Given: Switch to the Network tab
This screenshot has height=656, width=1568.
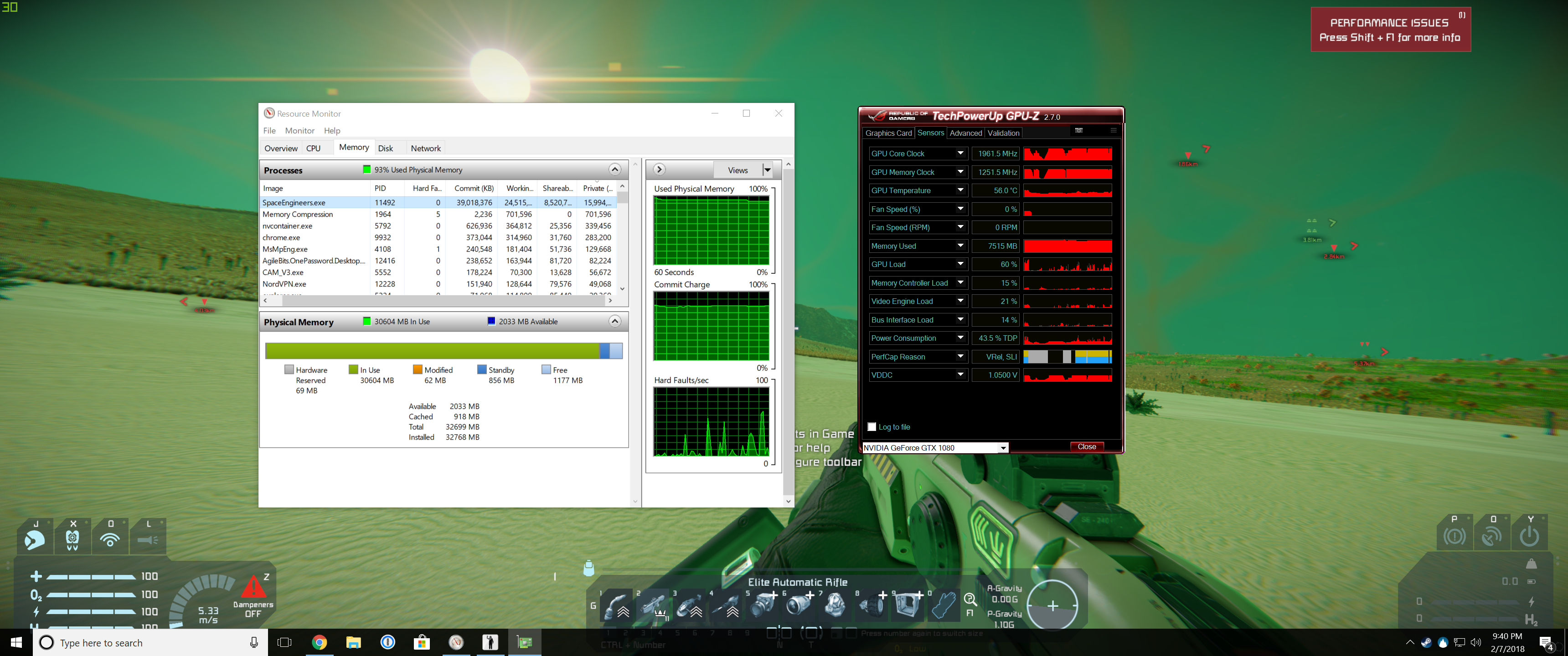Looking at the screenshot, I should point(425,148).
